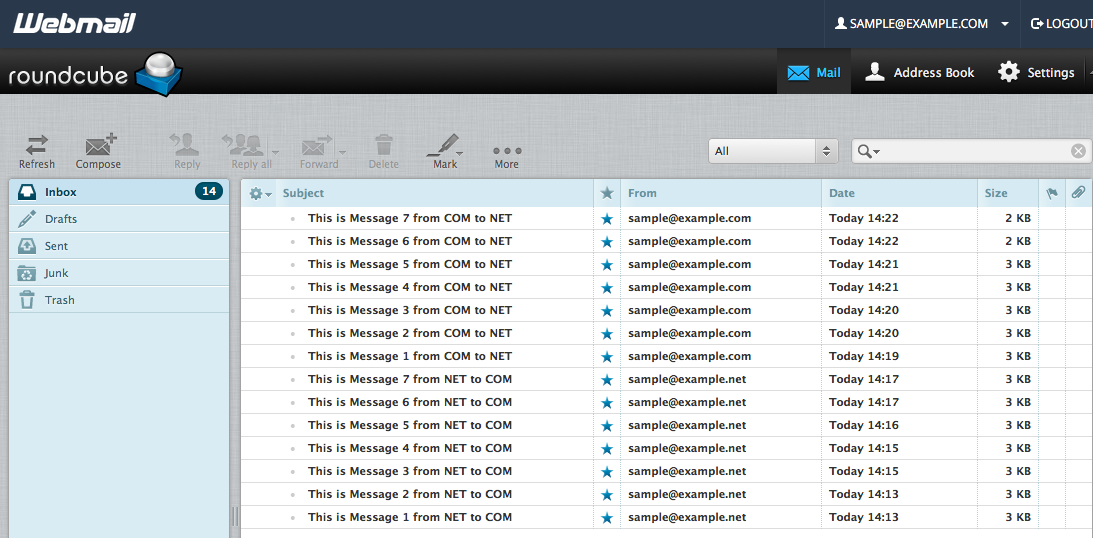The image size is (1093, 538).
Task: Select the Inbox folder
Action: click(119, 192)
